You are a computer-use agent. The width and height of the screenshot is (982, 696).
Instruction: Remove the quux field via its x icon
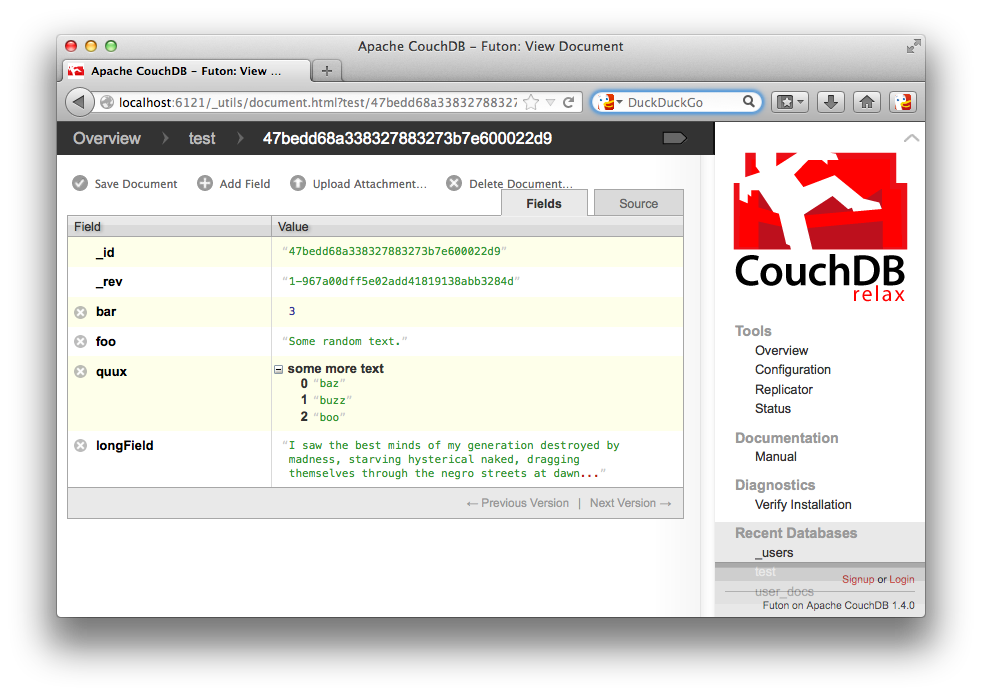pyautogui.click(x=81, y=372)
